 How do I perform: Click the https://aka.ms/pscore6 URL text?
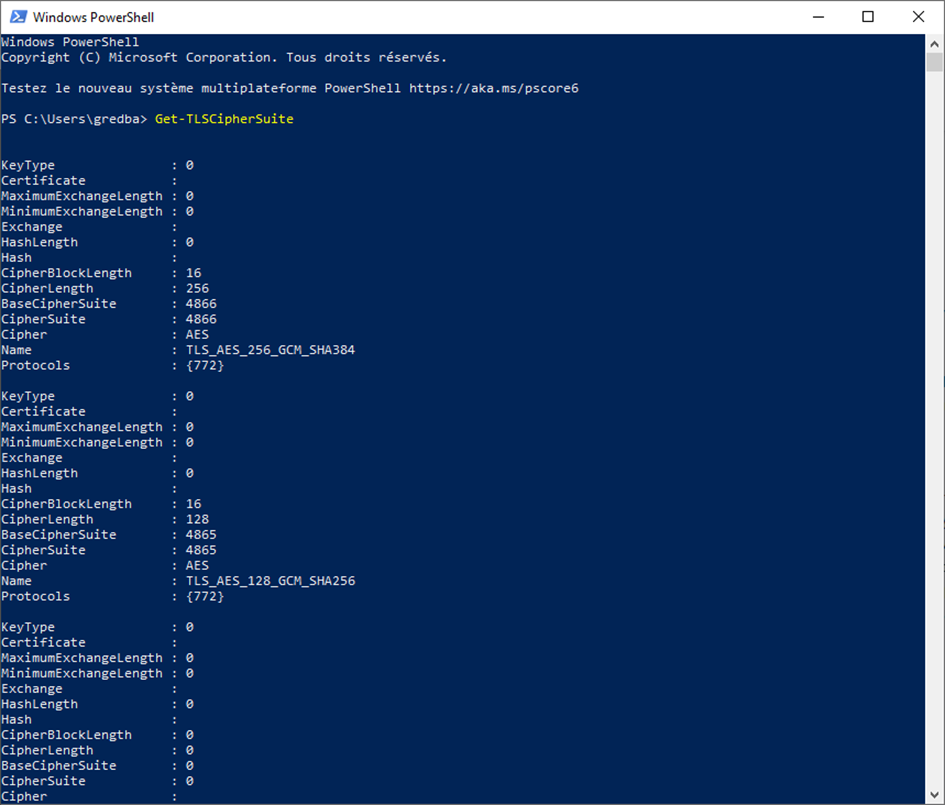click(494, 88)
